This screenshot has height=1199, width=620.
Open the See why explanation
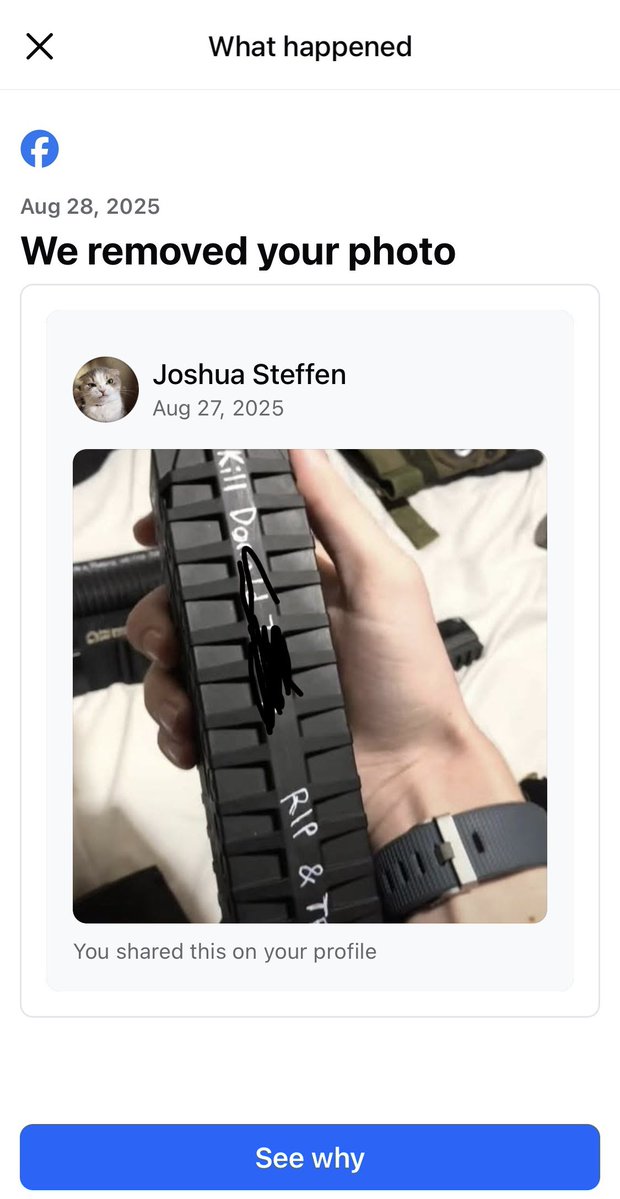pyautogui.click(x=310, y=1157)
